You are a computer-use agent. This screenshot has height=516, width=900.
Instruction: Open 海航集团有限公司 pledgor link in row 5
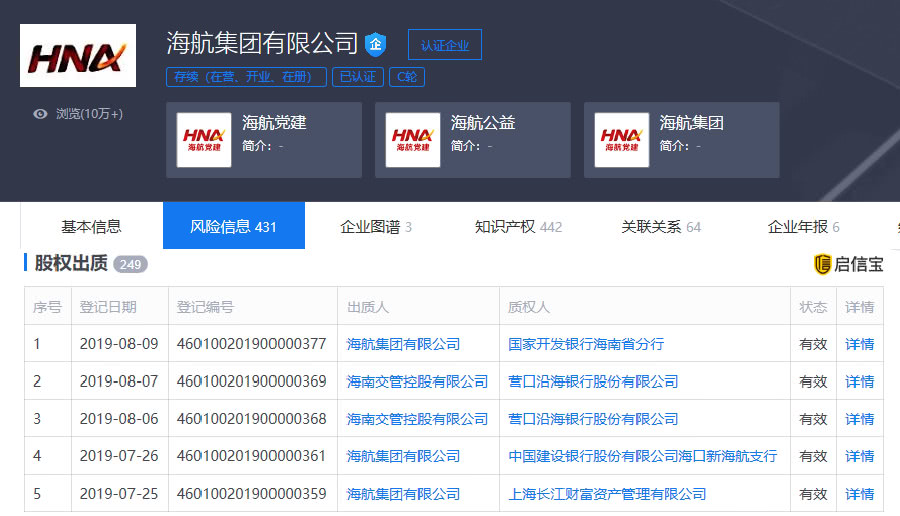click(404, 494)
